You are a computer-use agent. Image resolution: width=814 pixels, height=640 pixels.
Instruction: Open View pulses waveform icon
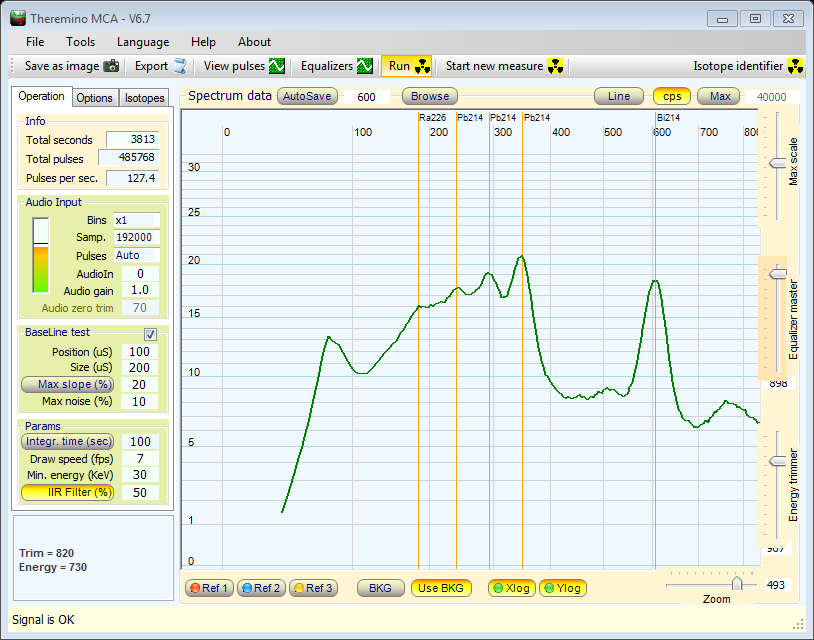(x=277, y=67)
